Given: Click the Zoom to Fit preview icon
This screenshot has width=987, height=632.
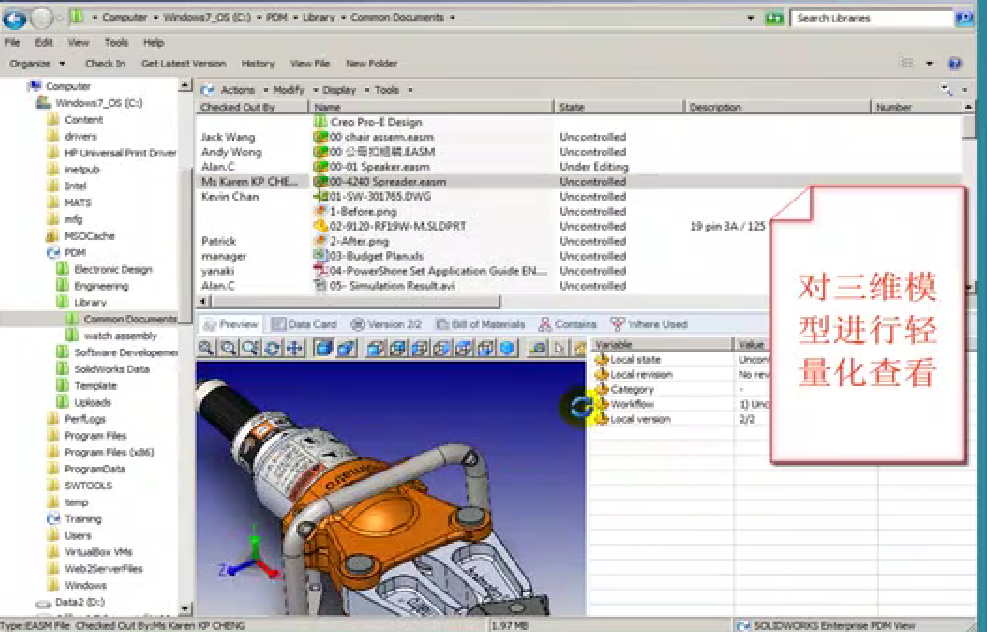Looking at the screenshot, I should 206,347.
